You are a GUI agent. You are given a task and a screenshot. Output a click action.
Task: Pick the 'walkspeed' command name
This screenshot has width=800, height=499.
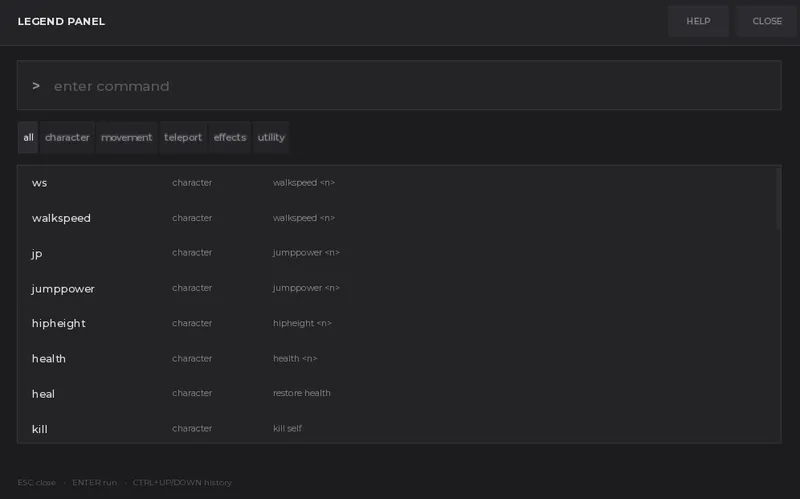(x=61, y=218)
